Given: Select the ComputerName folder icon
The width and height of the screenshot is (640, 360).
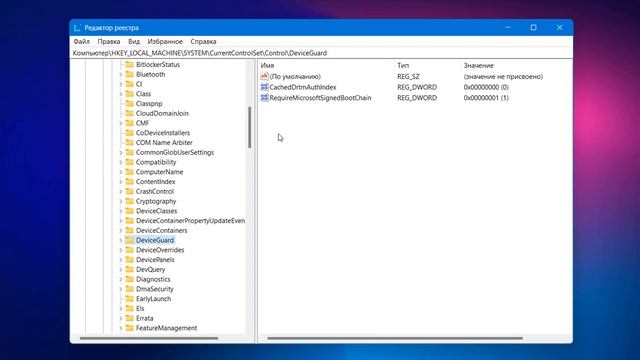Looking at the screenshot, I should click(130, 172).
